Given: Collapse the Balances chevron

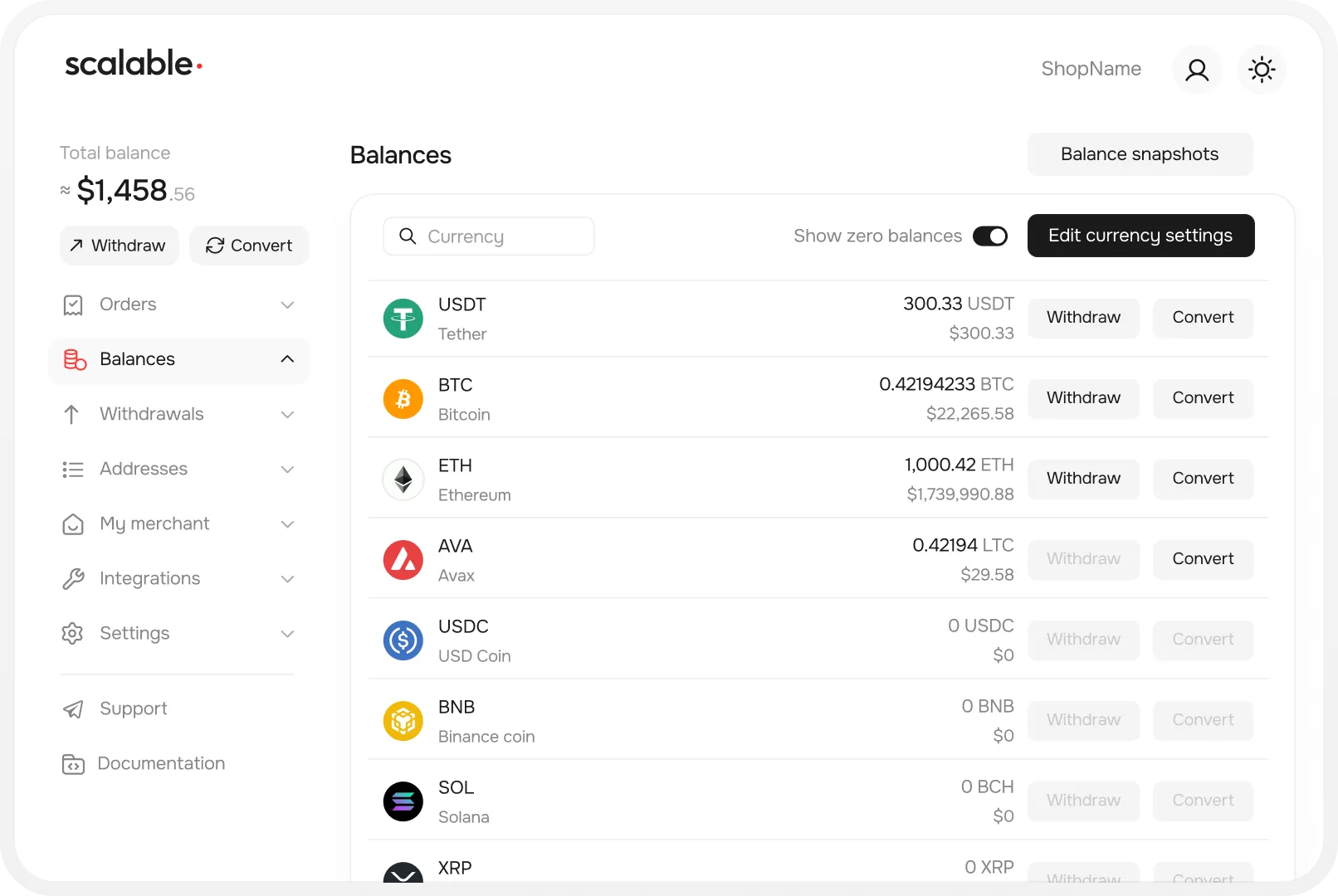Looking at the screenshot, I should click(288, 359).
